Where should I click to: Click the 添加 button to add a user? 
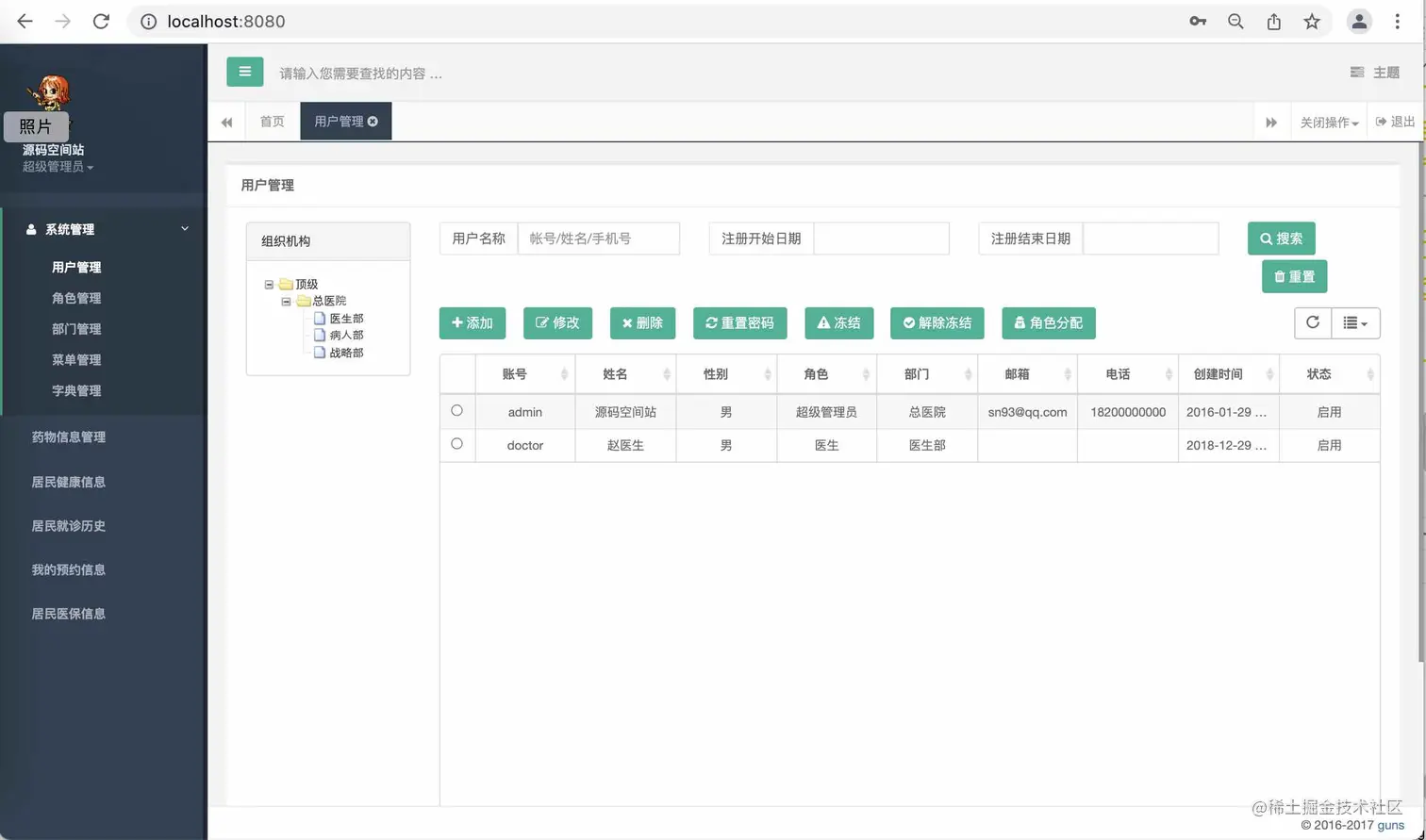472,322
